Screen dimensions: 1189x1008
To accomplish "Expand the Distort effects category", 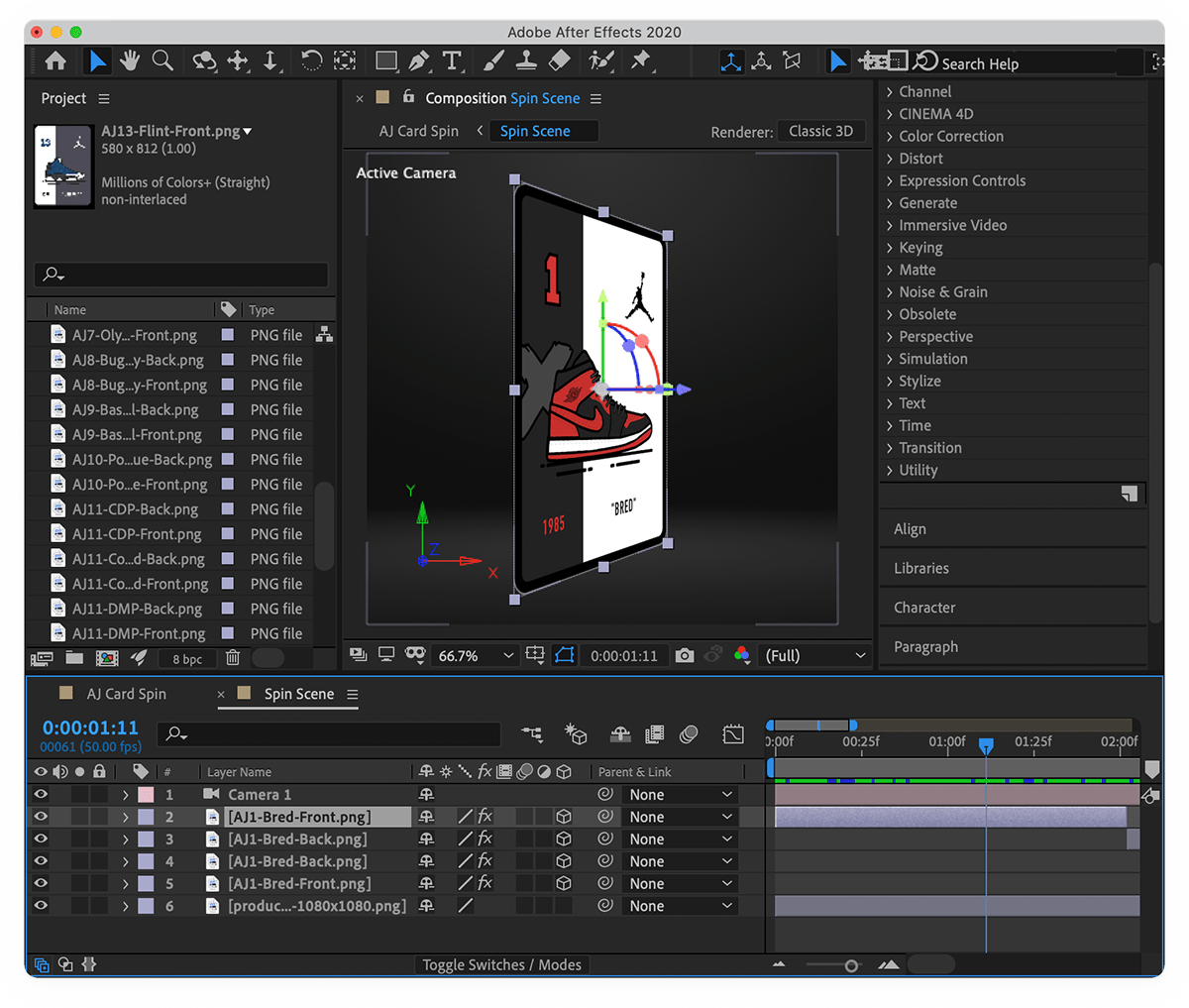I will pyautogui.click(x=890, y=159).
